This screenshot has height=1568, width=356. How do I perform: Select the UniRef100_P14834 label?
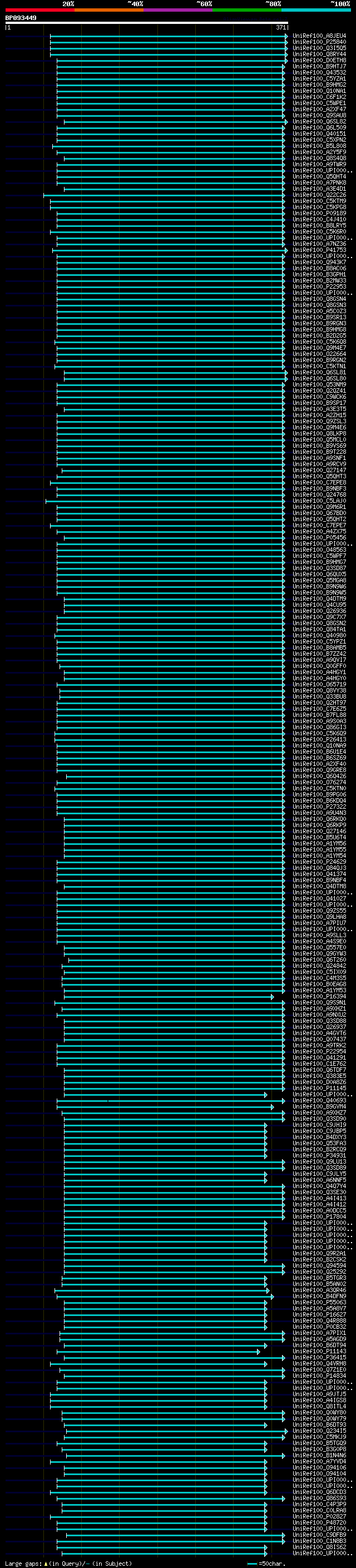click(319, 1376)
